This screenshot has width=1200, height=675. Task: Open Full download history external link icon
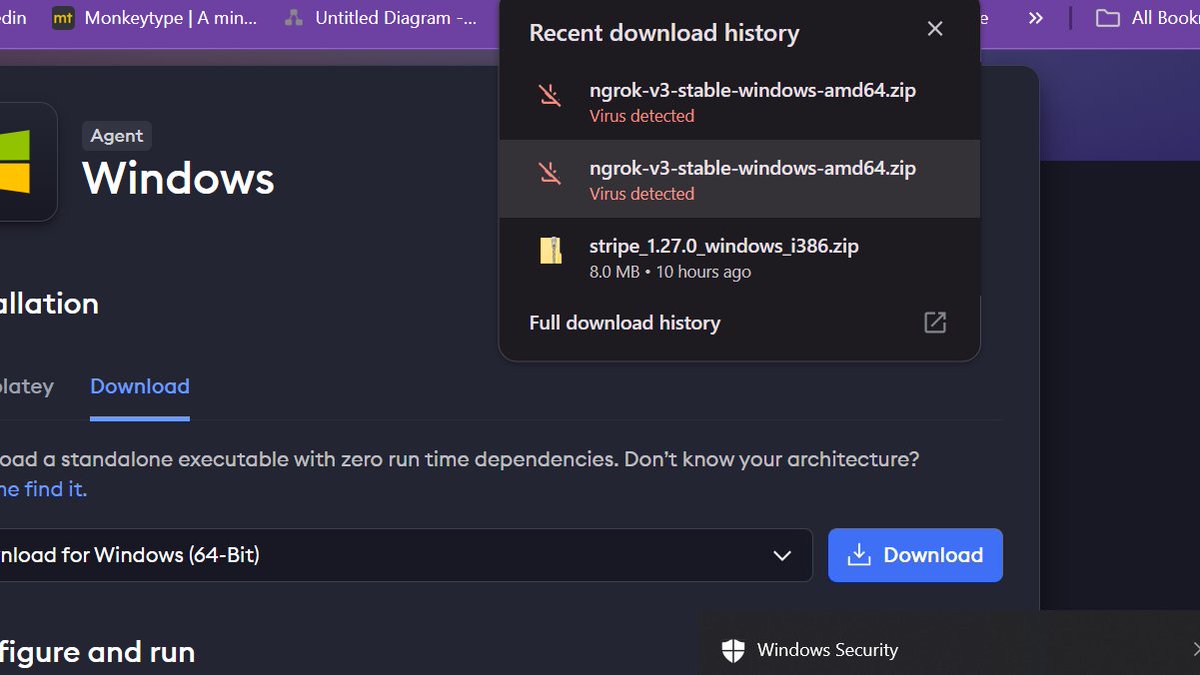(x=935, y=322)
